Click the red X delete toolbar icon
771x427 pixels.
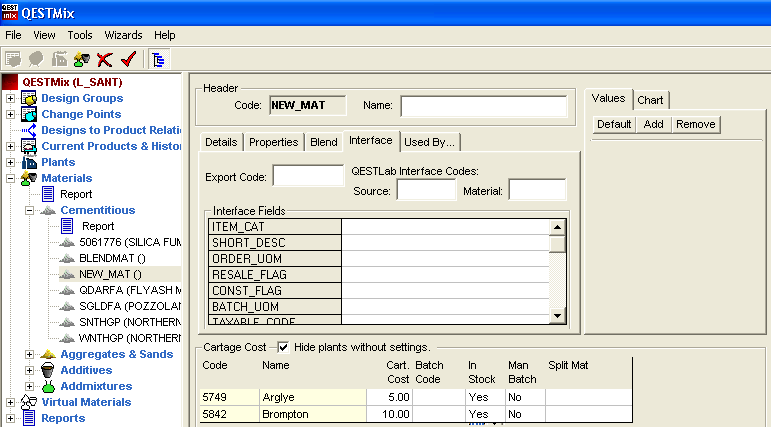pos(104,59)
